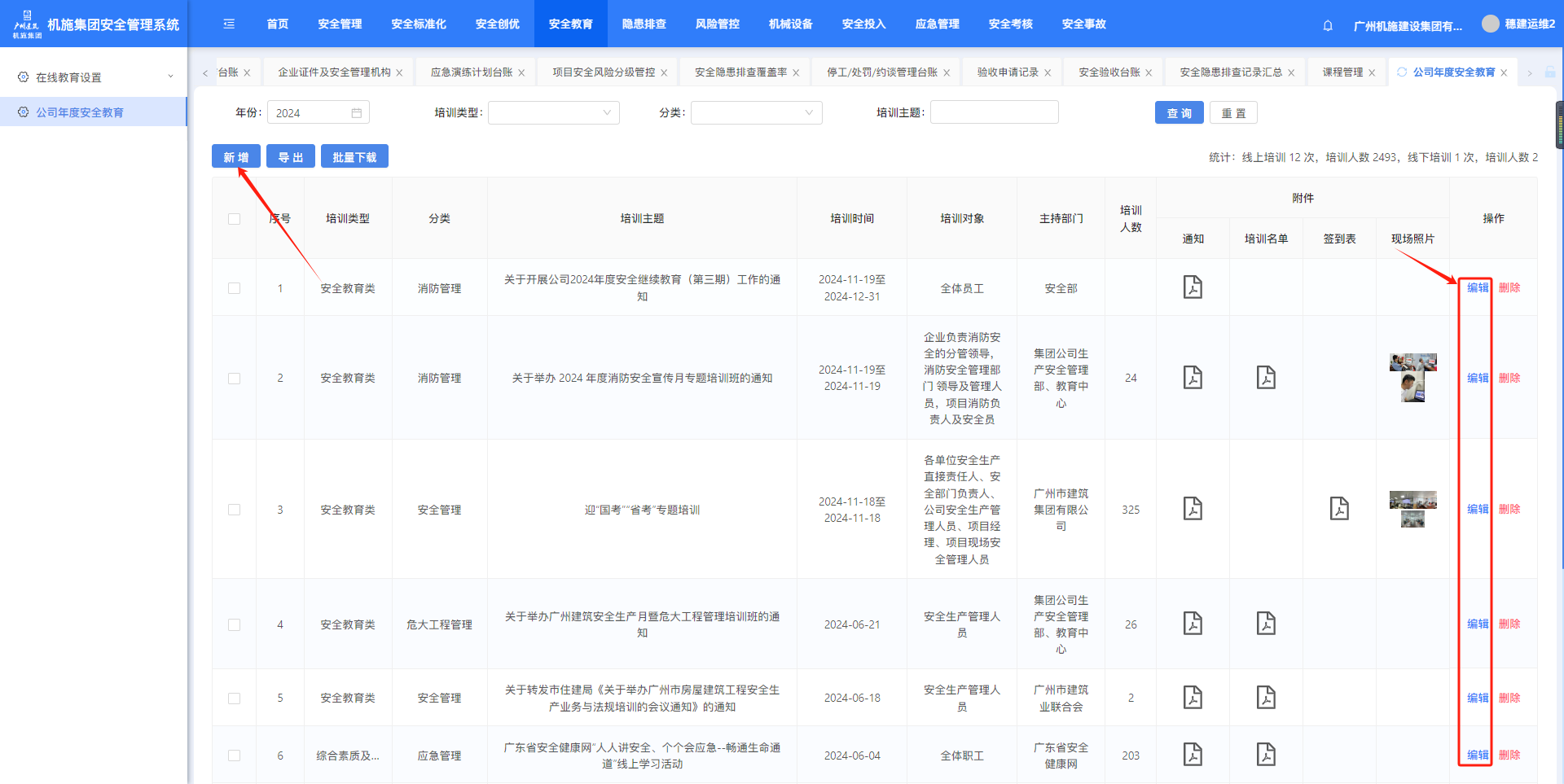Check the checkbox for row 2
This screenshot has width=1564, height=784.
235,379
